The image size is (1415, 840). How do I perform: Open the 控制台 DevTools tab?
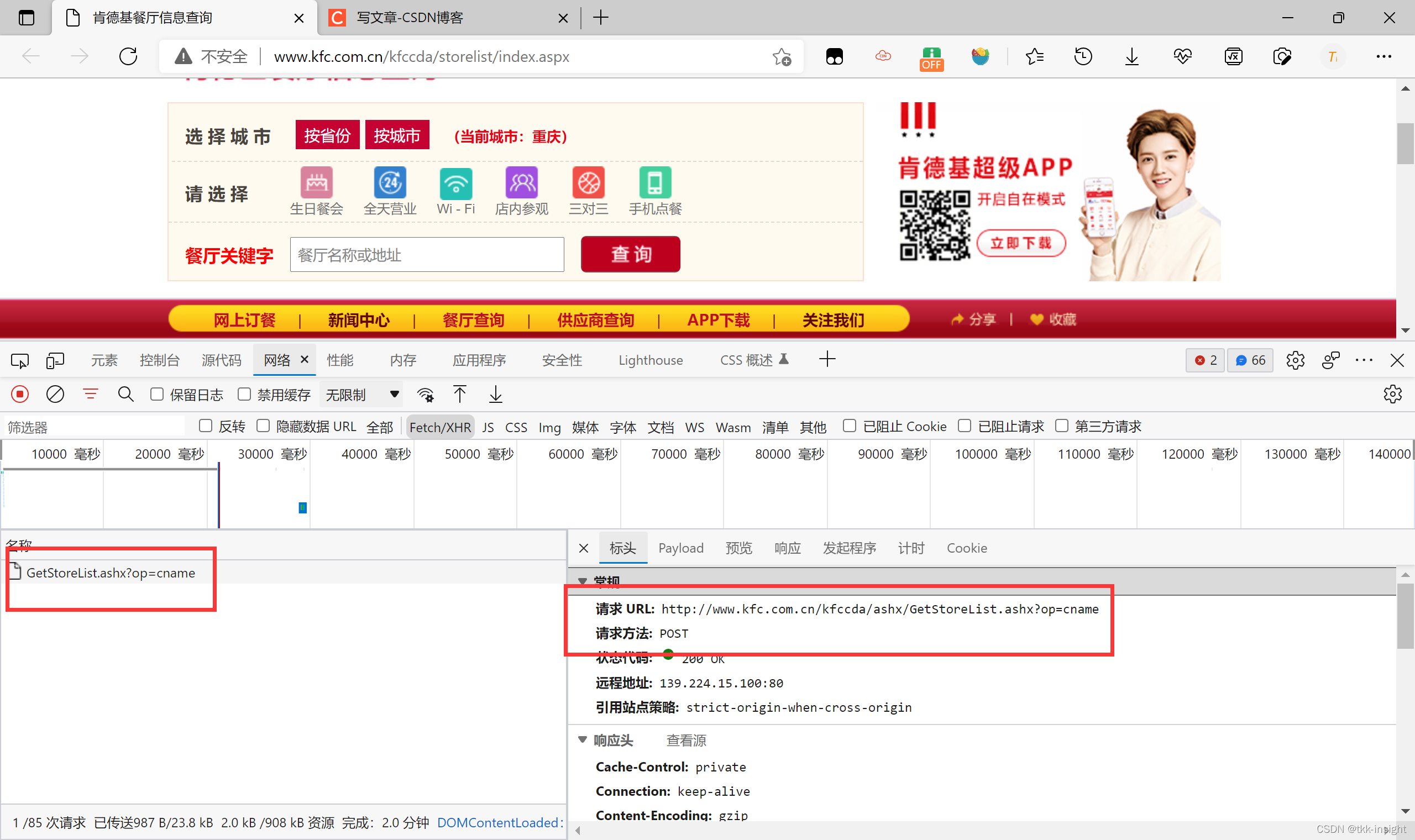tap(159, 360)
